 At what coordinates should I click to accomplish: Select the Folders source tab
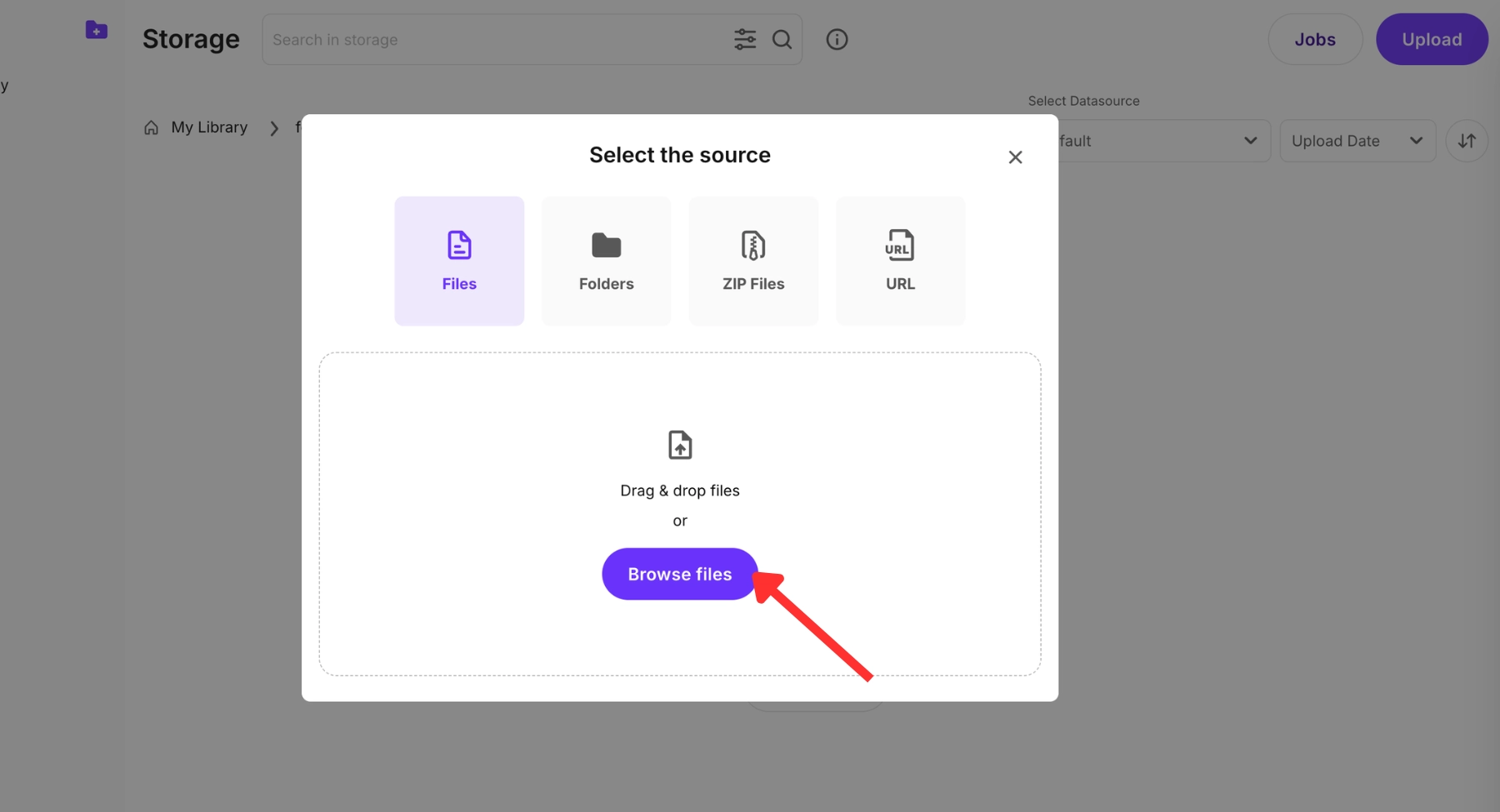click(607, 261)
